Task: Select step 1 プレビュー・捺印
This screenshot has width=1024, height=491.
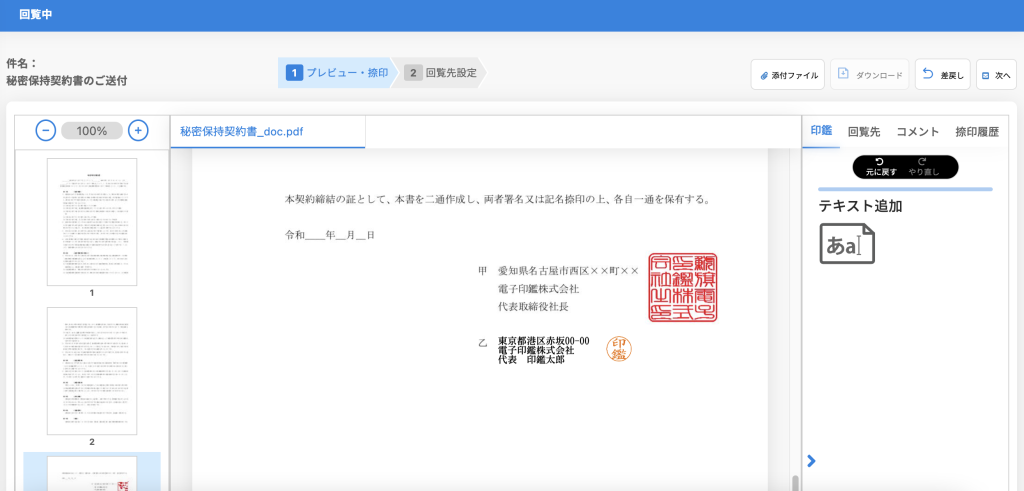Action: click(x=338, y=72)
